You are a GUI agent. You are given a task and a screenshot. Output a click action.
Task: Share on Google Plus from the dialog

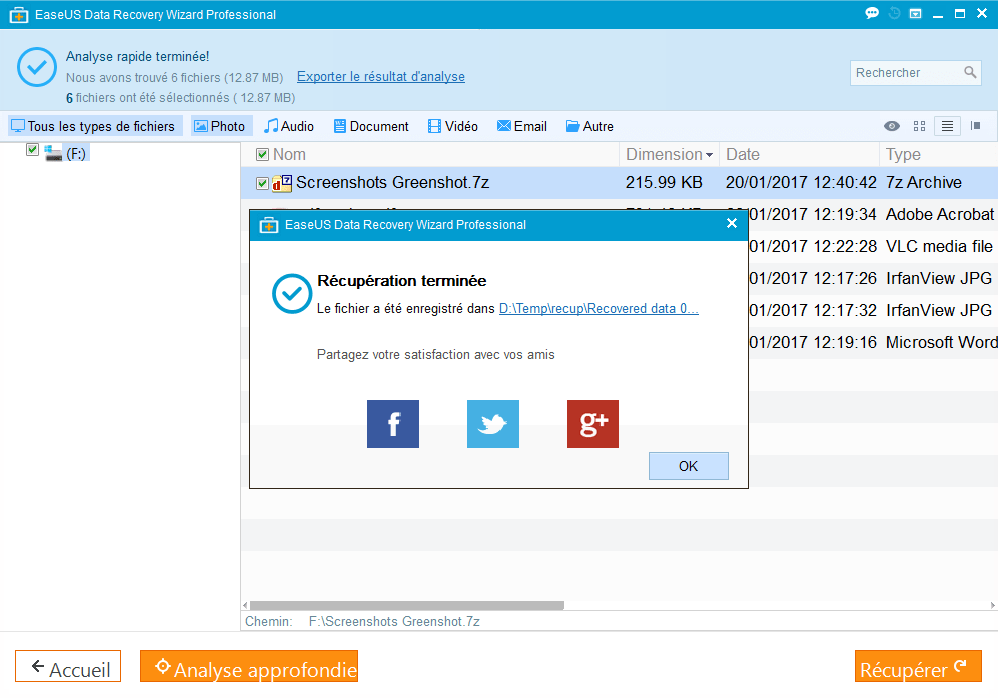(593, 424)
